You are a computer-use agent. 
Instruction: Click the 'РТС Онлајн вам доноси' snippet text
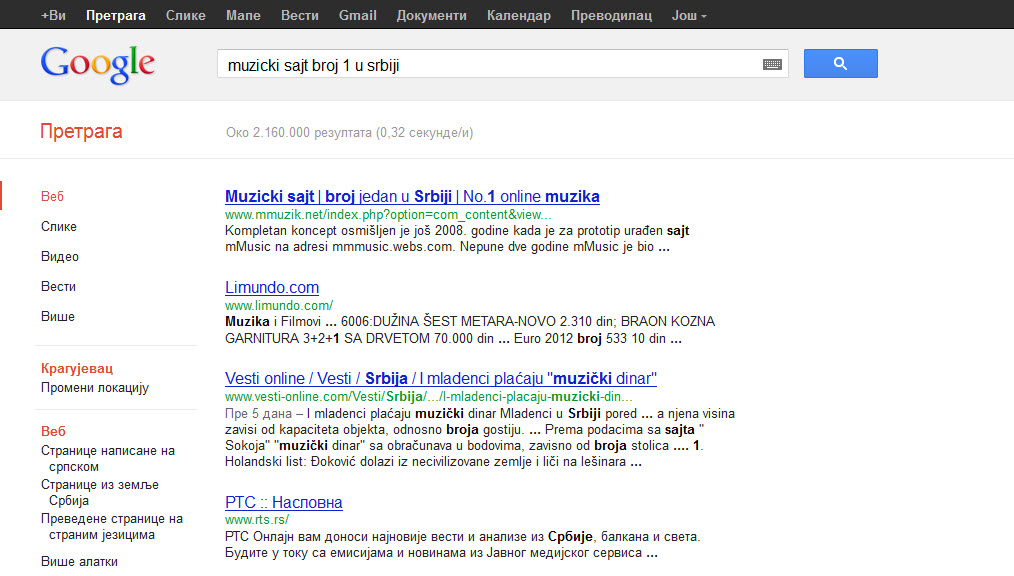point(462,544)
